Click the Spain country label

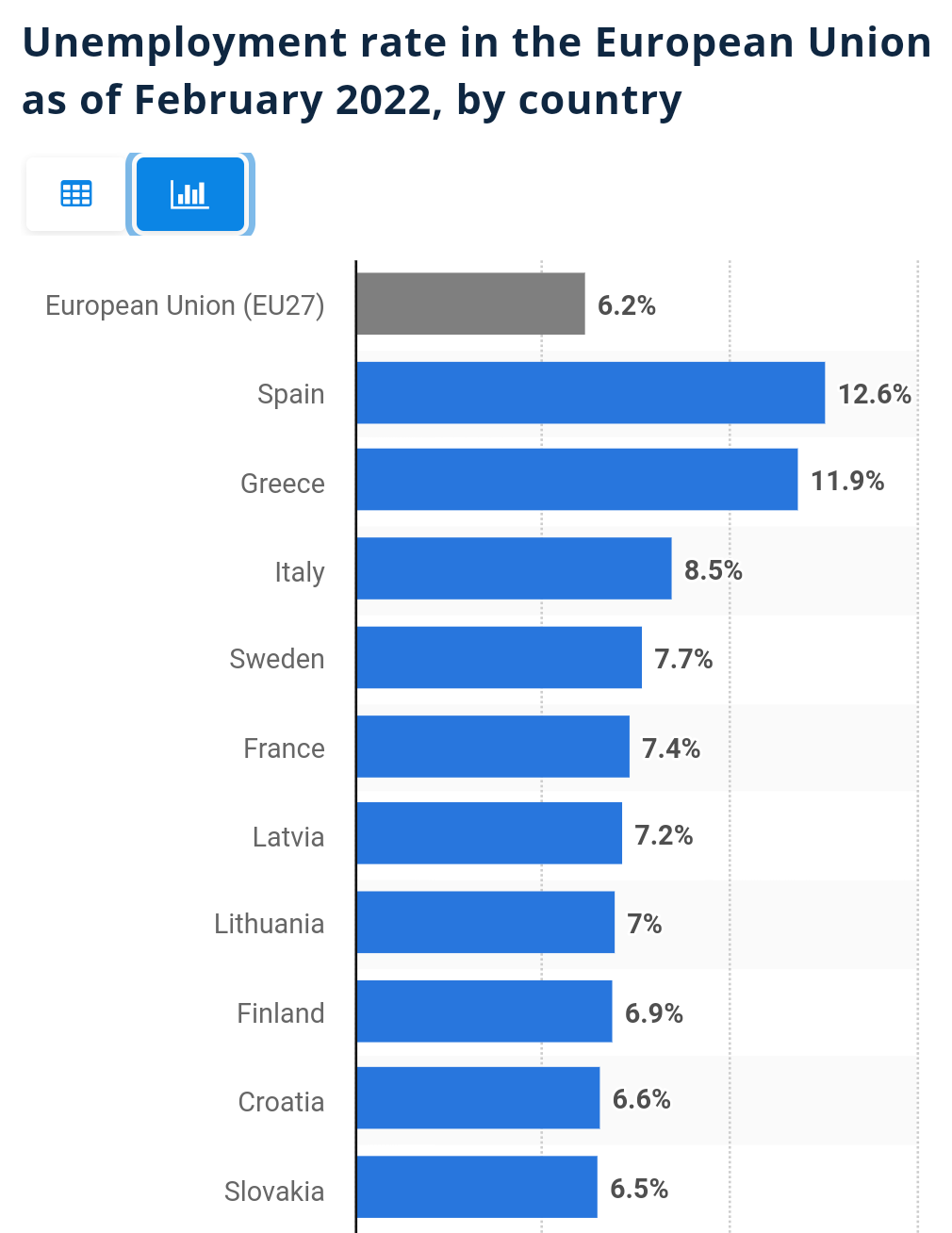(290, 394)
